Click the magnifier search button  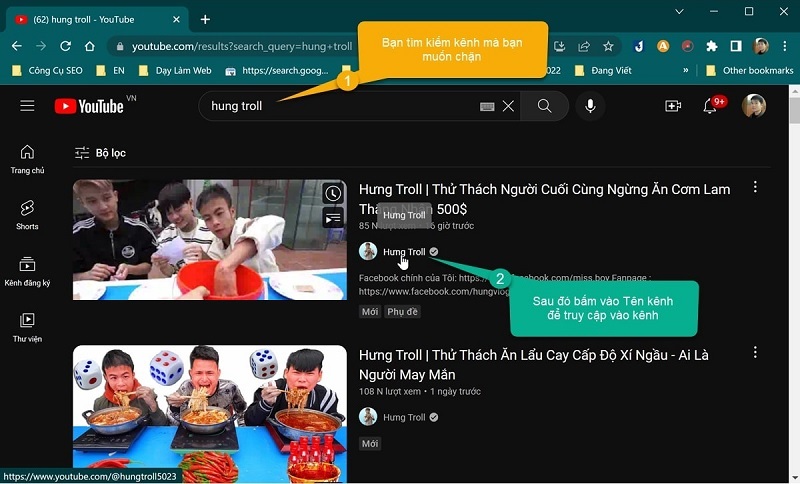pos(544,106)
